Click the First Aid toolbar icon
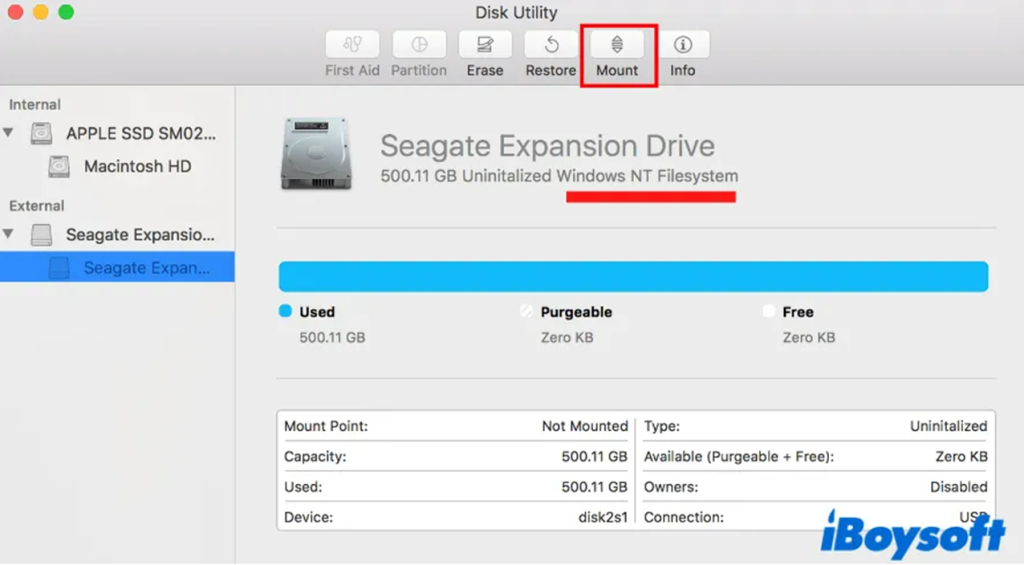The height and width of the screenshot is (565, 1024). click(x=352, y=45)
